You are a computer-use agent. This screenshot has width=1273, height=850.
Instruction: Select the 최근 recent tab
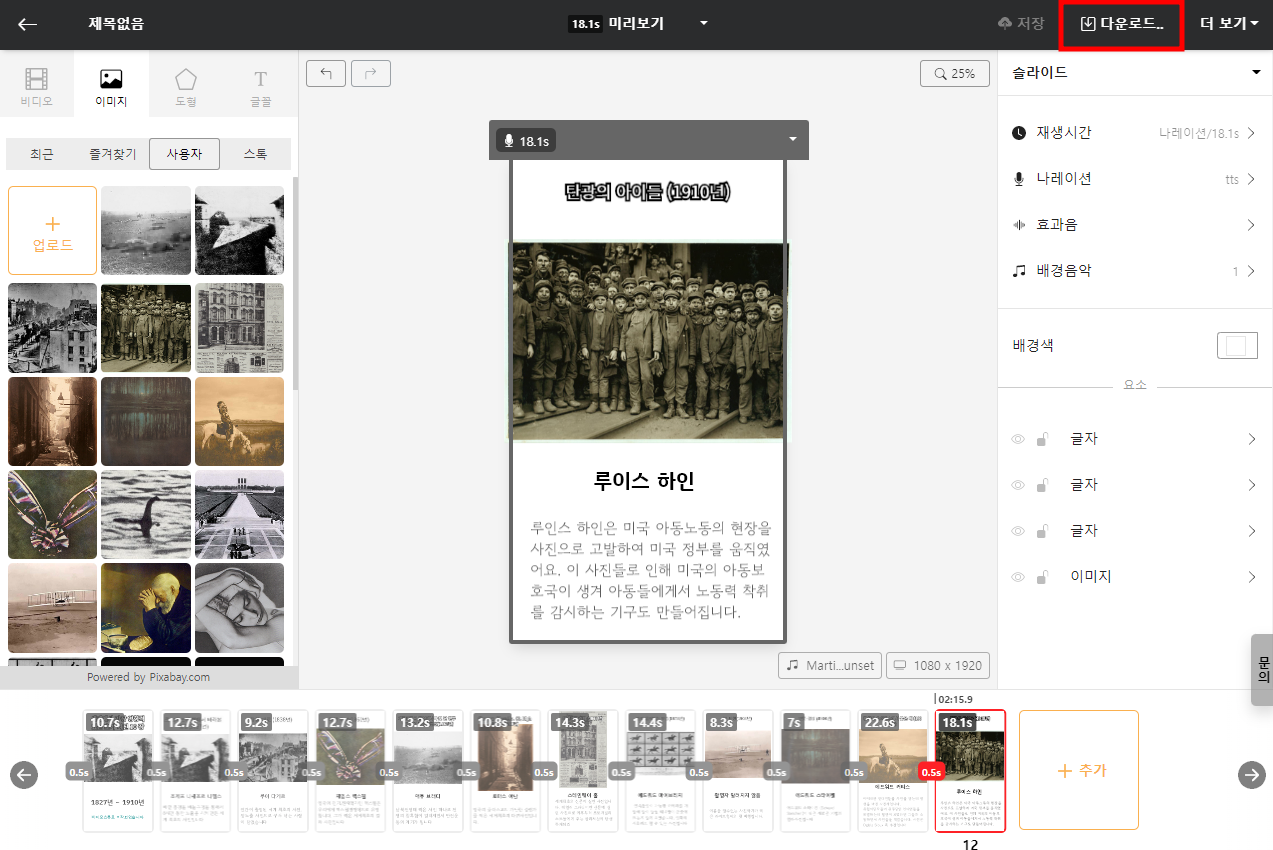42,154
